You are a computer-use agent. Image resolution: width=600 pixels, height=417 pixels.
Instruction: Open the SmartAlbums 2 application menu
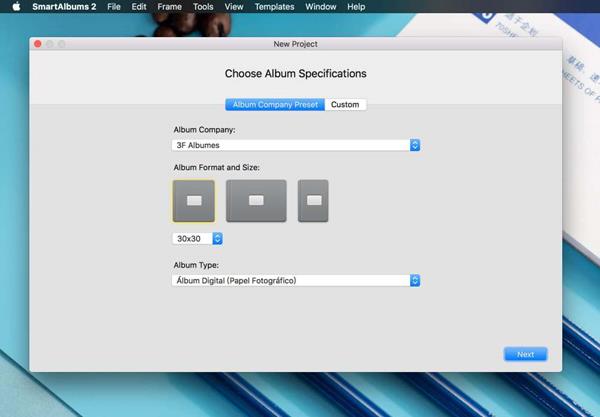coord(65,7)
